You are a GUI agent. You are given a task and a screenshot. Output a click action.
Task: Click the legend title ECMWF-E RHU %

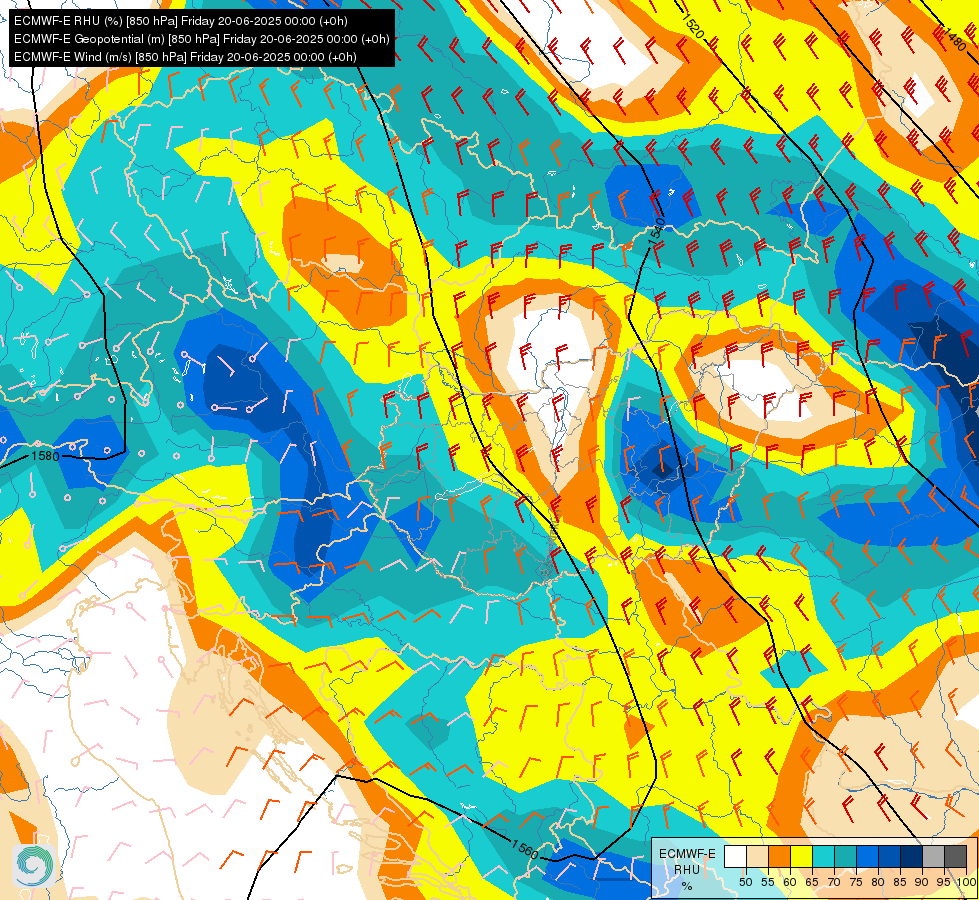[x=687, y=869]
